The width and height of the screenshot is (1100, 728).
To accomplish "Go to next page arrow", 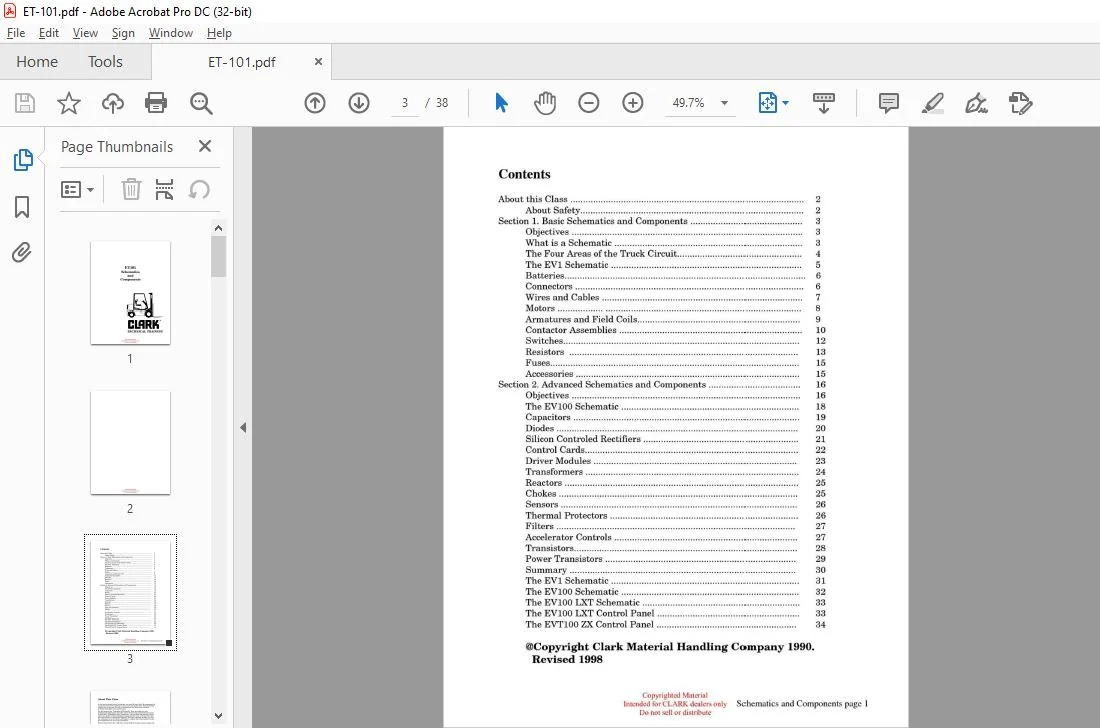I will pos(359,103).
